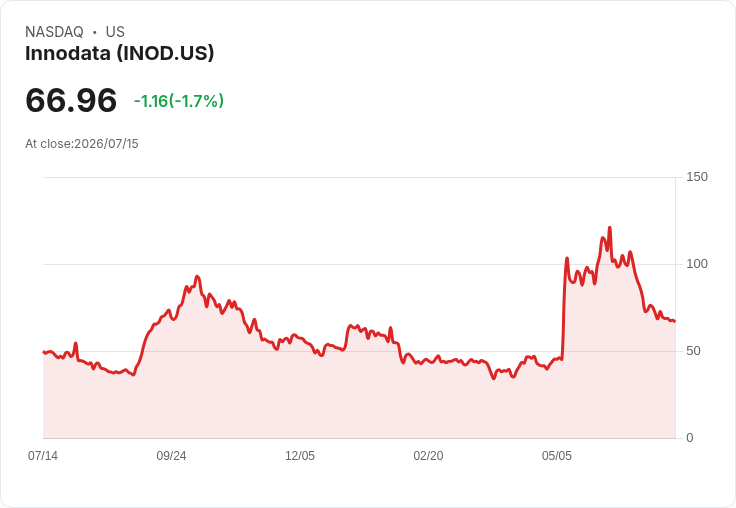Click the 07/14 x-axis date label
This screenshot has width=736, height=508.
43,456
